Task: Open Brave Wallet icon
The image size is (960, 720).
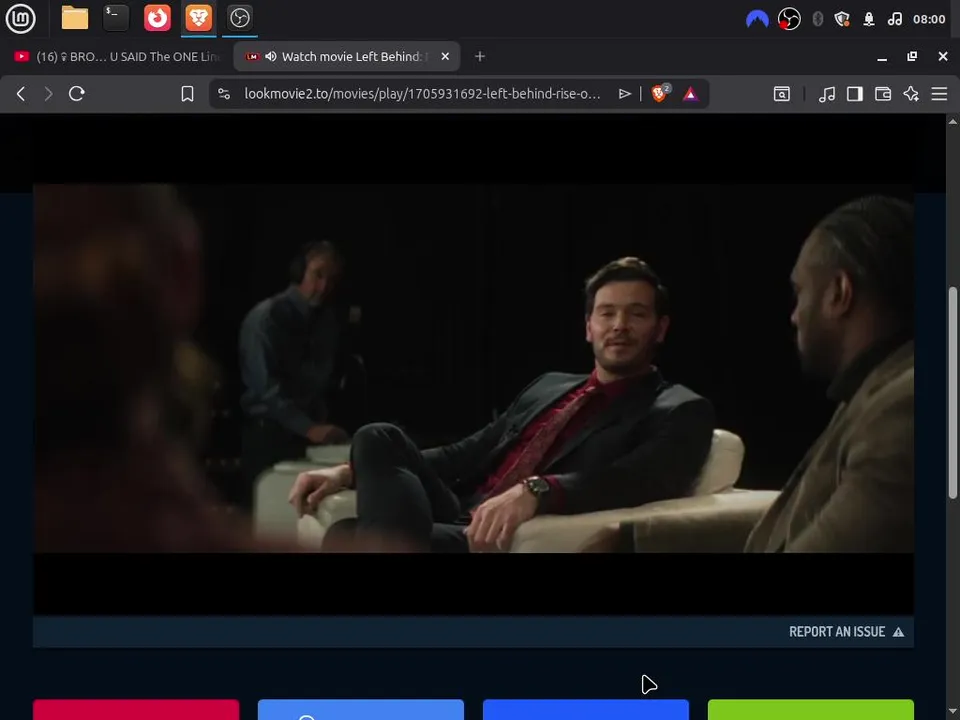Action: coord(883,94)
